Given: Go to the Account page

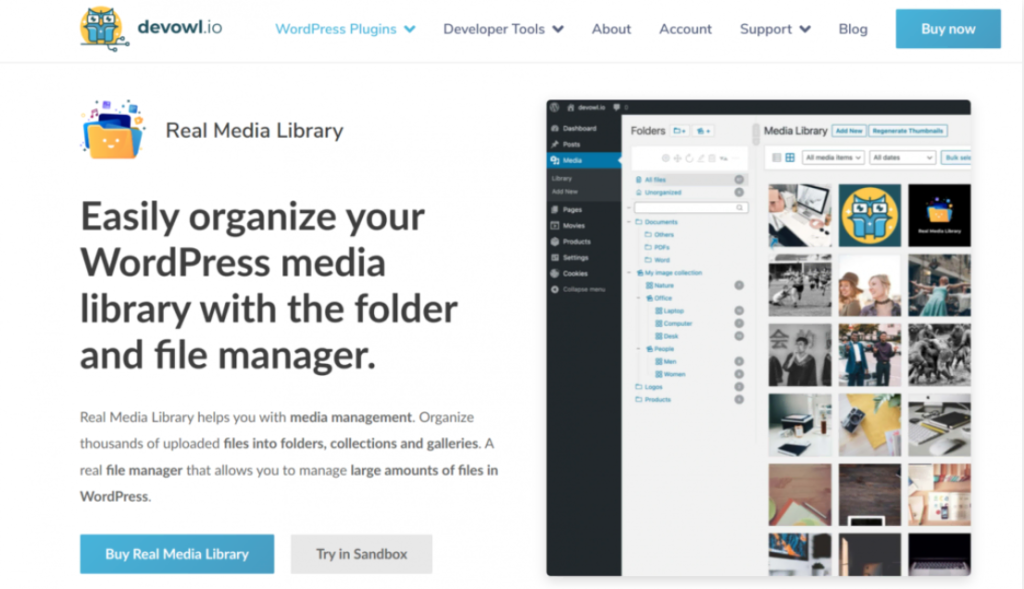Looking at the screenshot, I should (x=685, y=29).
